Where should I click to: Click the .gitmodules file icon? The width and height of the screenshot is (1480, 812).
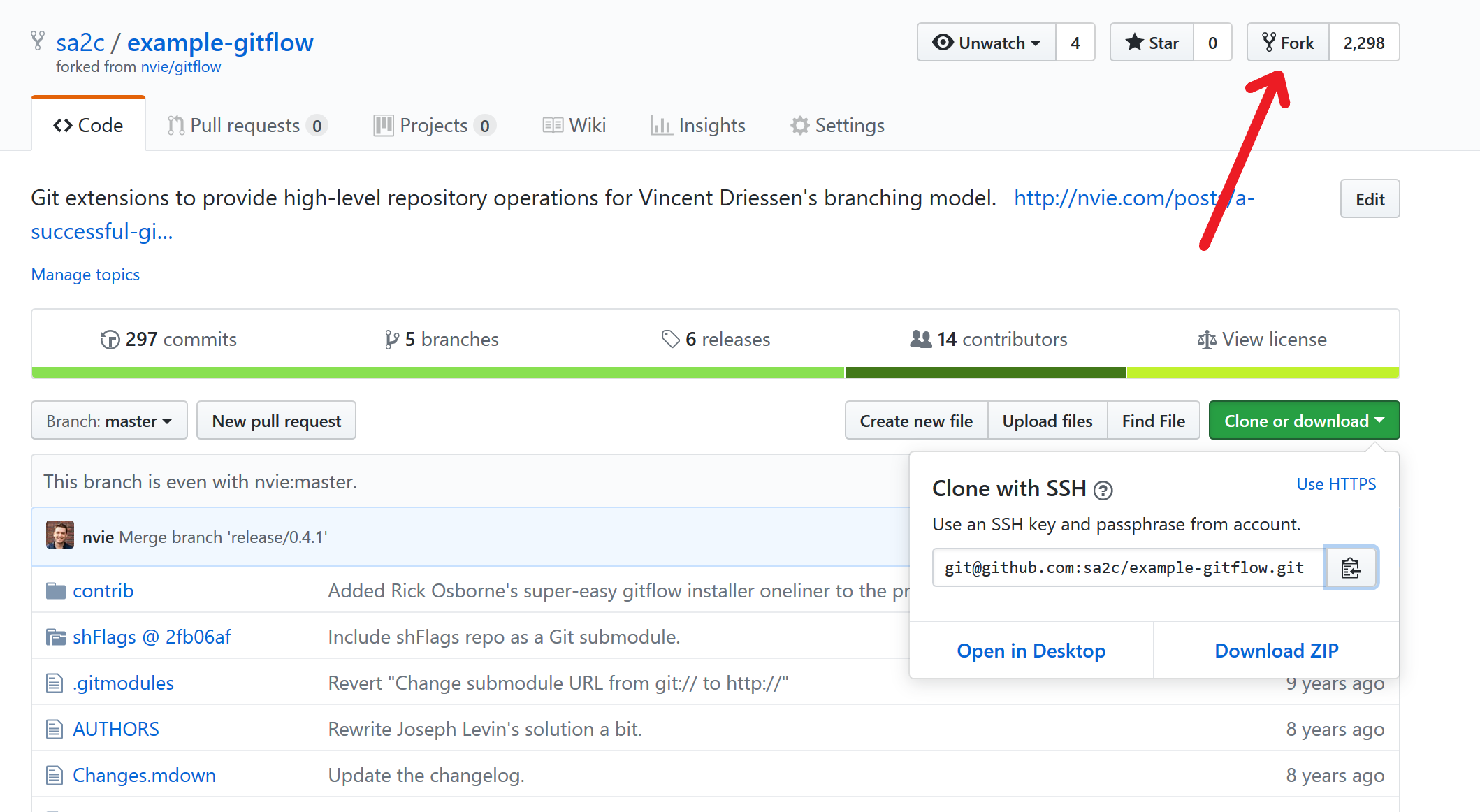coord(55,683)
